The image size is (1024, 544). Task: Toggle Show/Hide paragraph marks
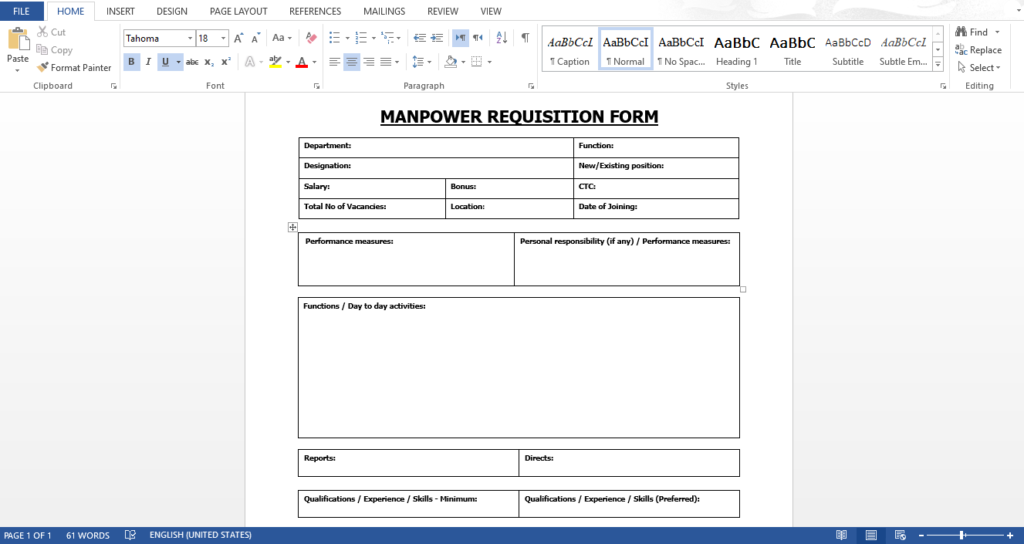click(525, 38)
